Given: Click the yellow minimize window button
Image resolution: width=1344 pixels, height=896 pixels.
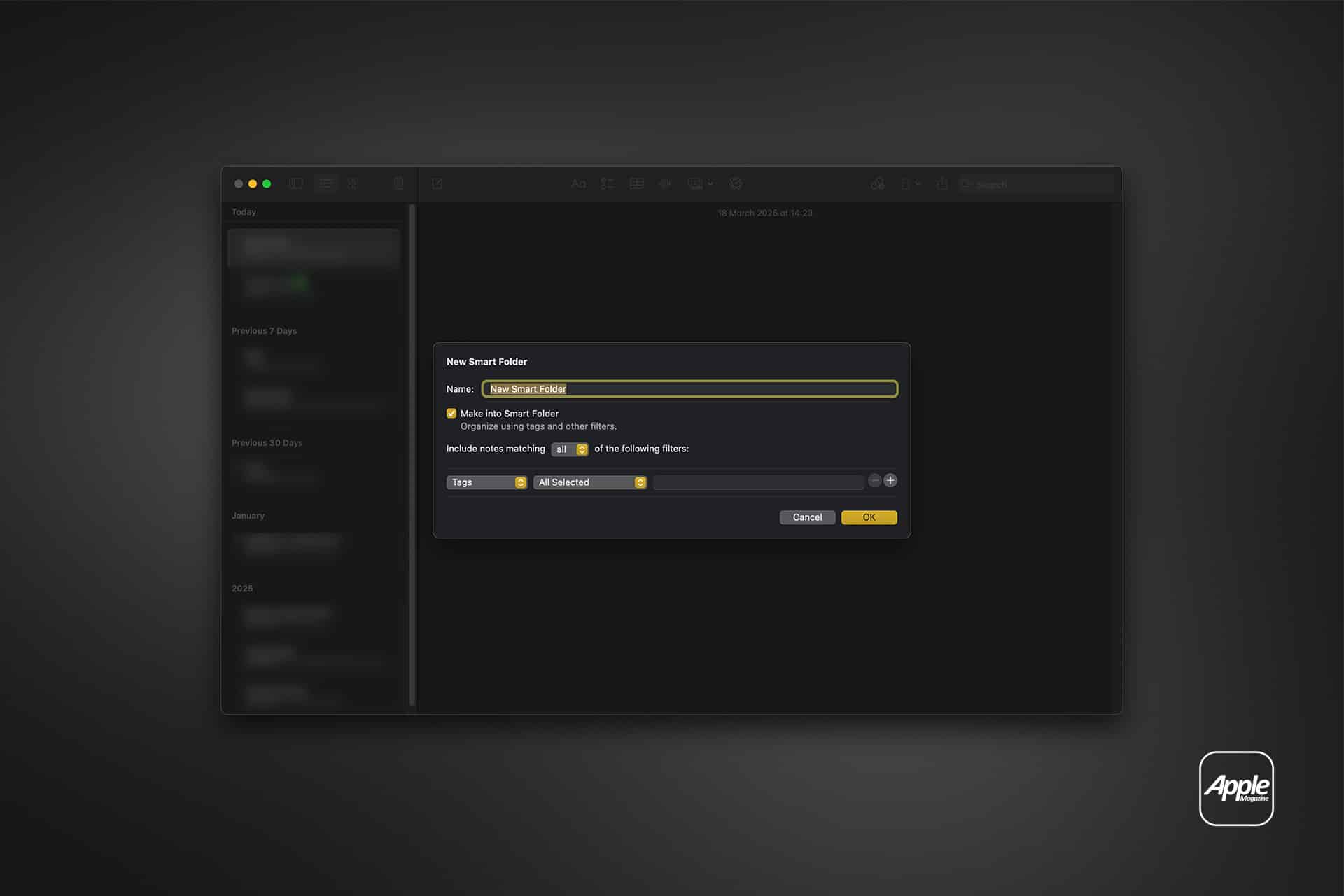Looking at the screenshot, I should tap(253, 183).
